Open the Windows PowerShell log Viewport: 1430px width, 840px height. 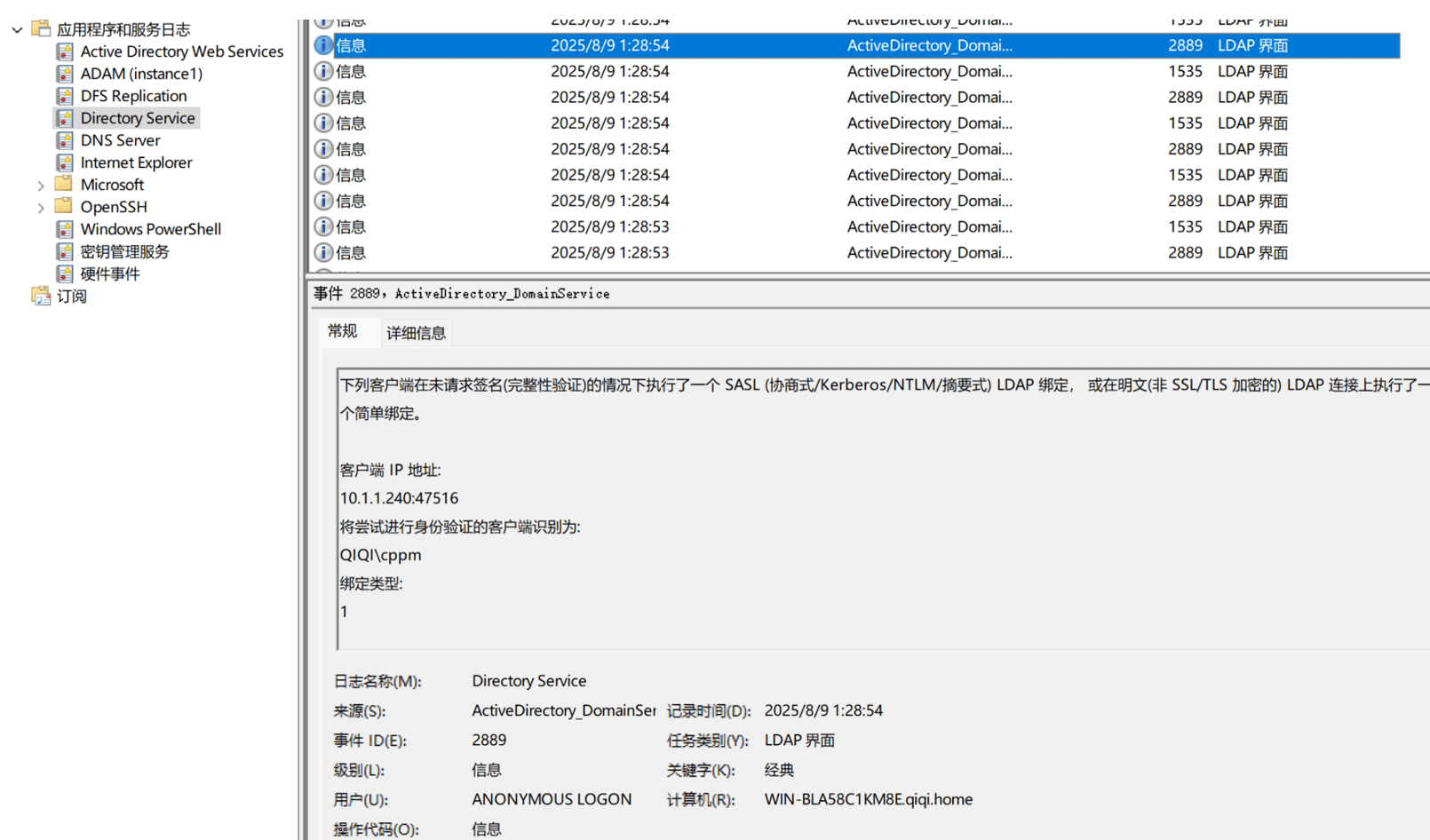pyautogui.click(x=151, y=229)
